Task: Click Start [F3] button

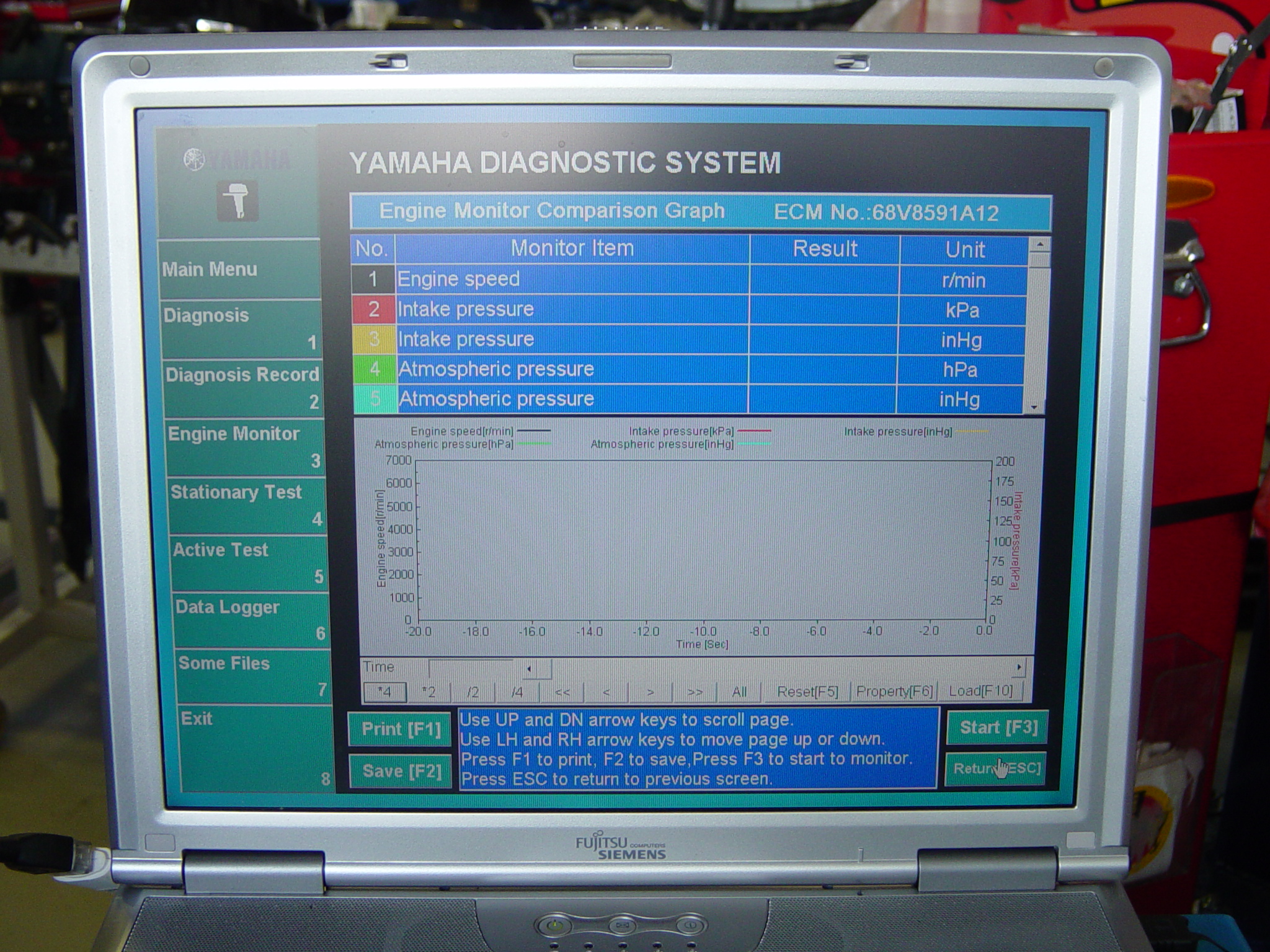Action: pos(997,727)
